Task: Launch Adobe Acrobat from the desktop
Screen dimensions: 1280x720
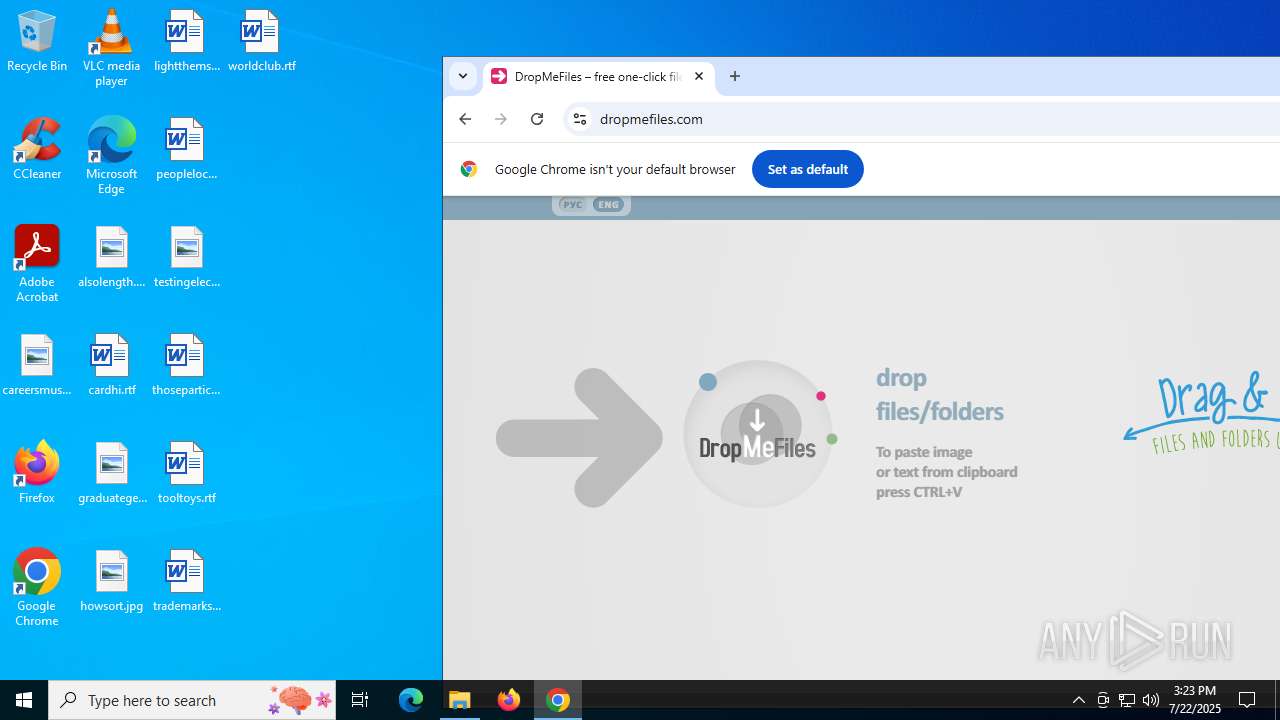Action: pos(37,264)
